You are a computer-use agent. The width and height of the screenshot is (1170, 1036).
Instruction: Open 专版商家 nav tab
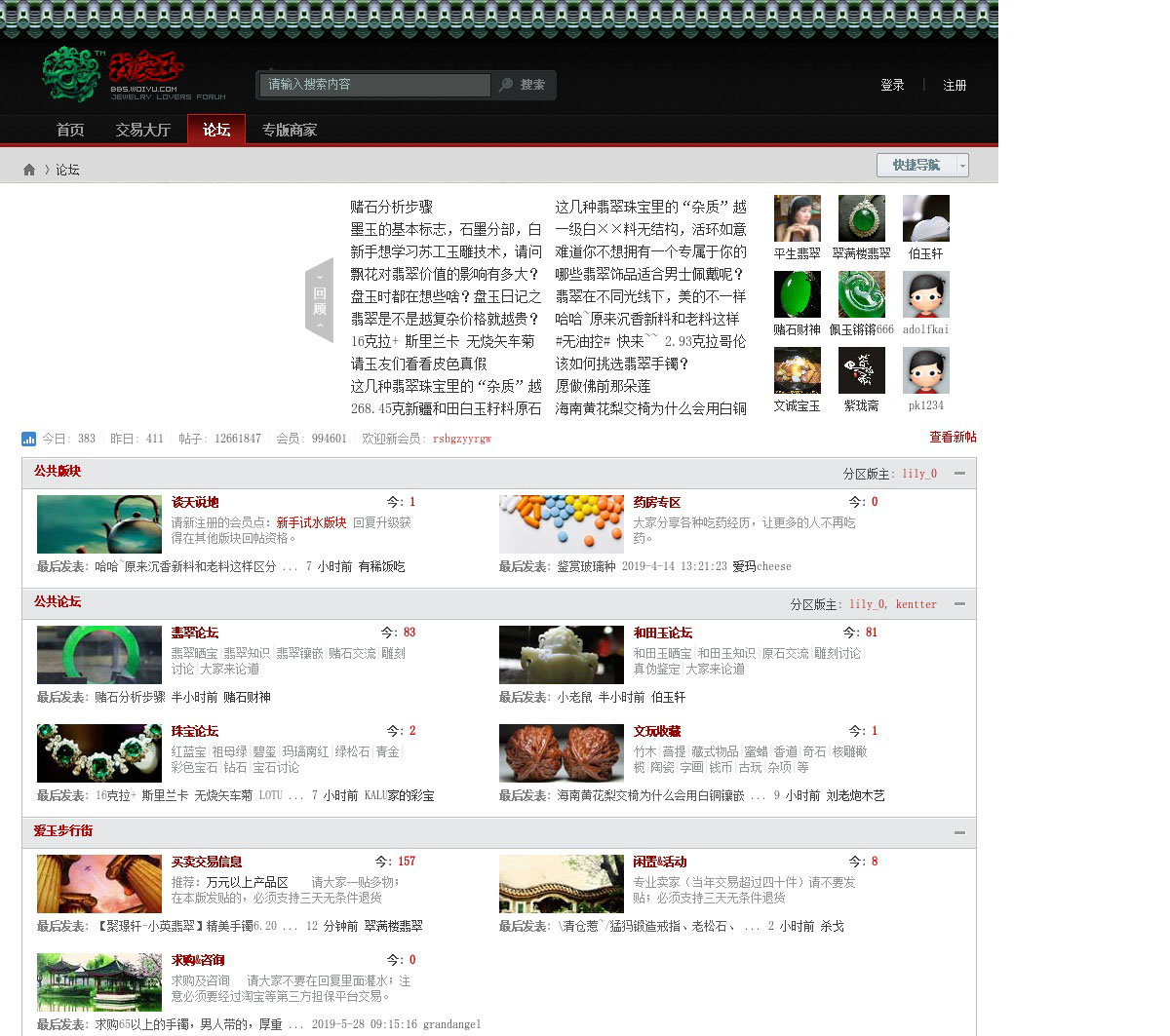point(289,130)
